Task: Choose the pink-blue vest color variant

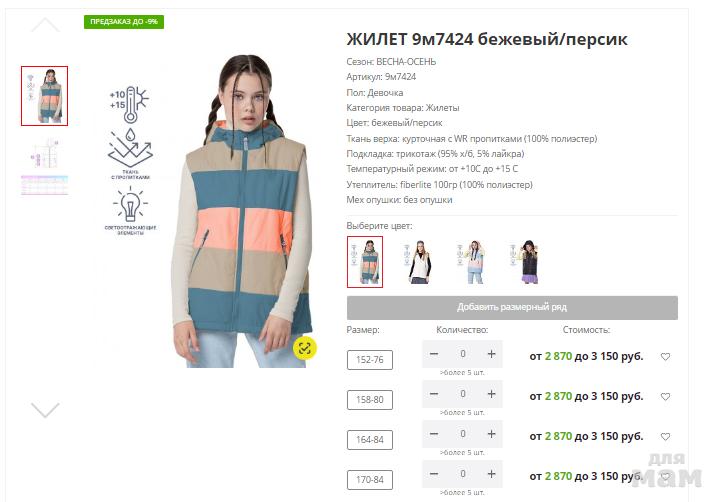Action: pyautogui.click(x=472, y=262)
